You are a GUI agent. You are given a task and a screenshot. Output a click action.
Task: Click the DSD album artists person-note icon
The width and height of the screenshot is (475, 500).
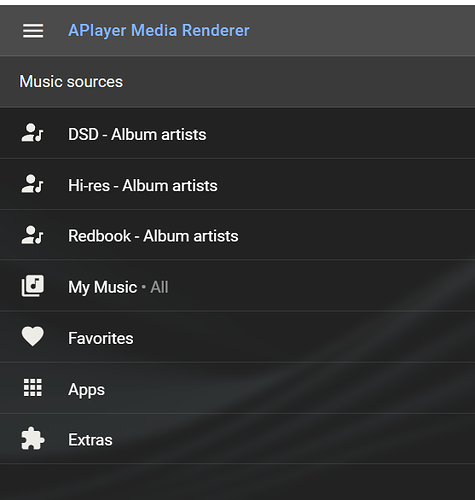coord(32,133)
